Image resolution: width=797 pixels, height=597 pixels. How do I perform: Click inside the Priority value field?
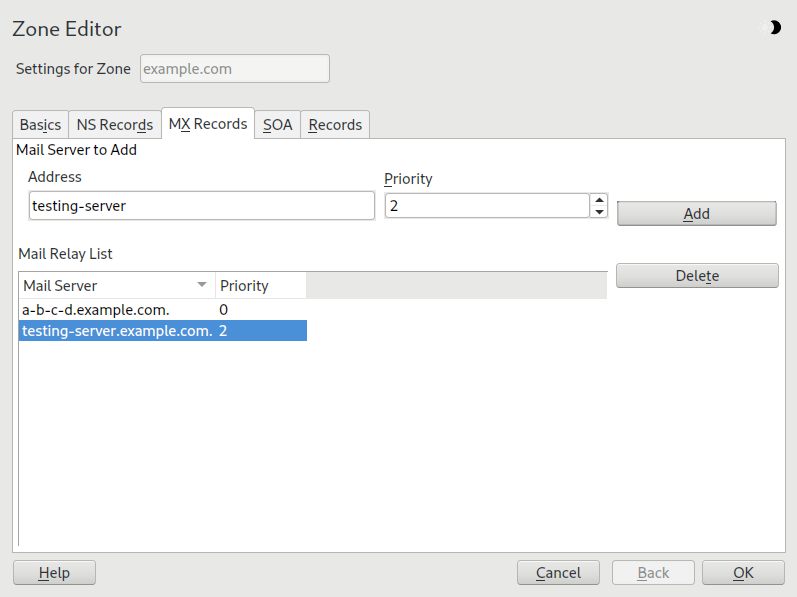[486, 206]
